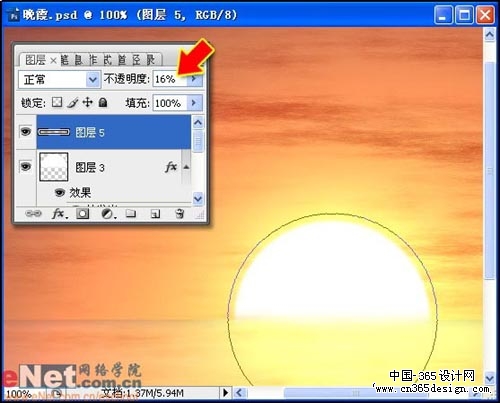Lock transparent pixels icon
Screen dimensions: 500x403
[57, 102]
